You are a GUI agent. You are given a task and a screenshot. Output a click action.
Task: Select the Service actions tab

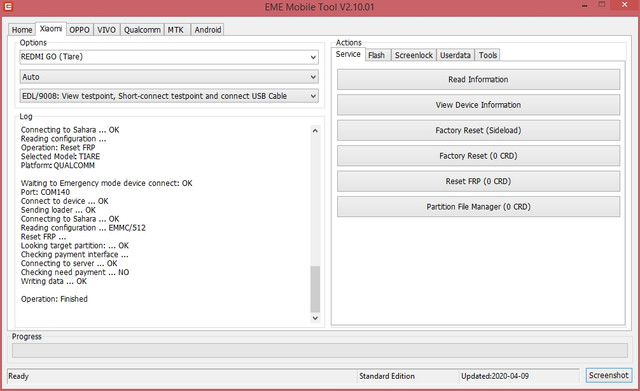pyautogui.click(x=348, y=54)
